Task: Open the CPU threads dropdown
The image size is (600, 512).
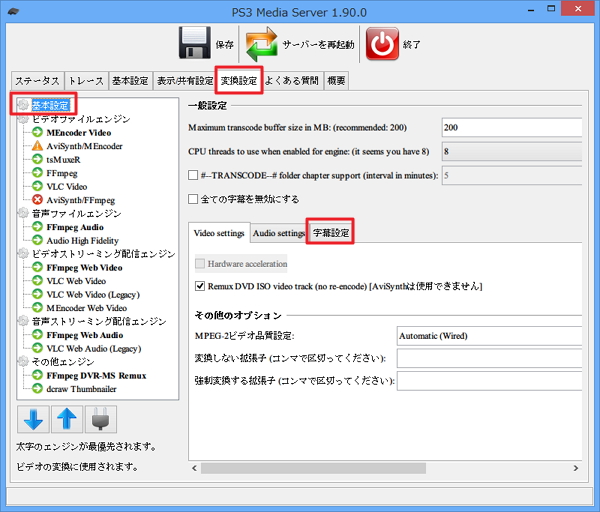Action: [x=512, y=152]
